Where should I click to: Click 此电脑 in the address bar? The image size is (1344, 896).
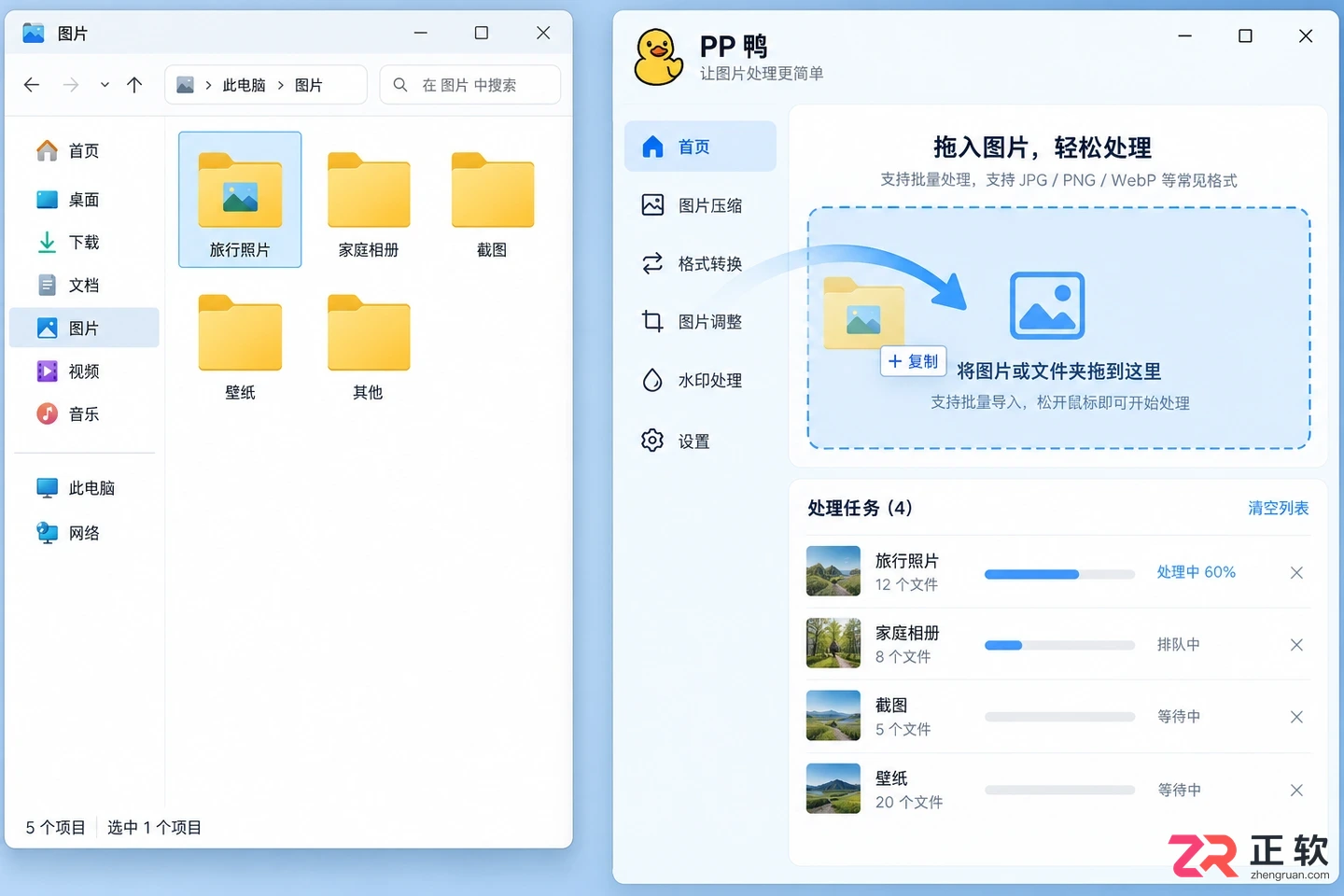click(x=244, y=85)
